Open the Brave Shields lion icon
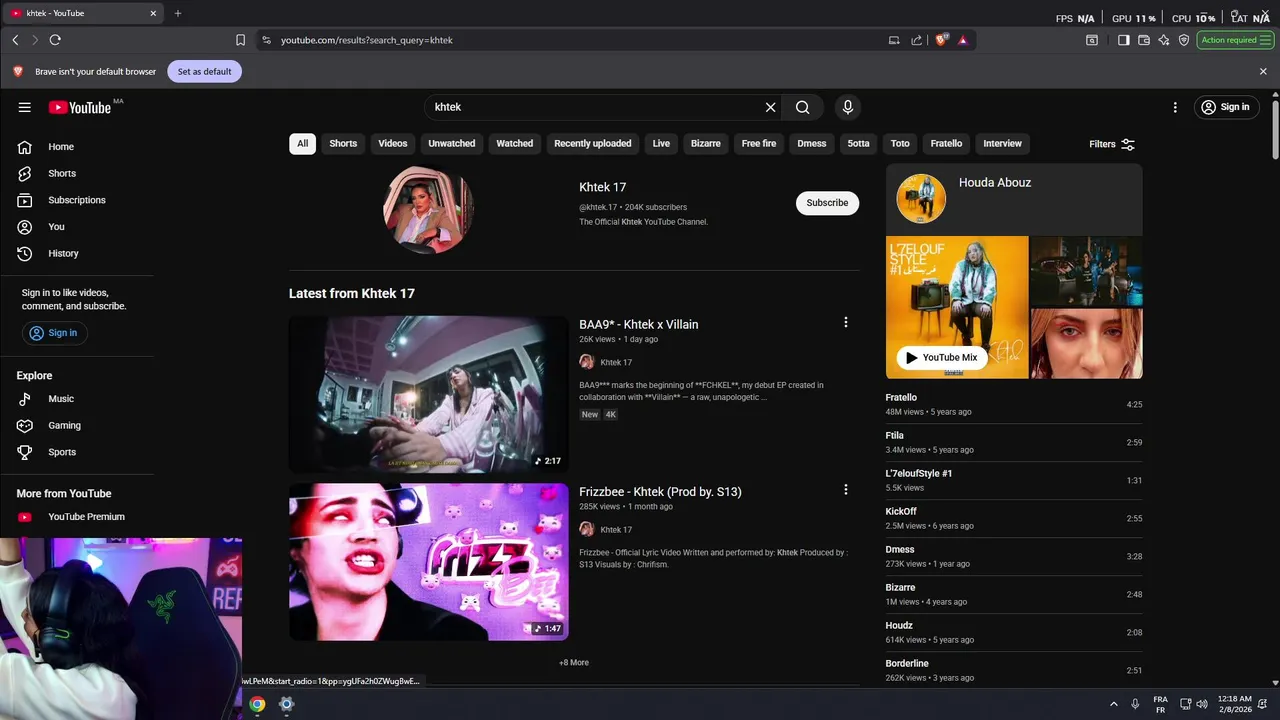Image resolution: width=1280 pixels, height=720 pixels. pyautogui.click(x=941, y=40)
